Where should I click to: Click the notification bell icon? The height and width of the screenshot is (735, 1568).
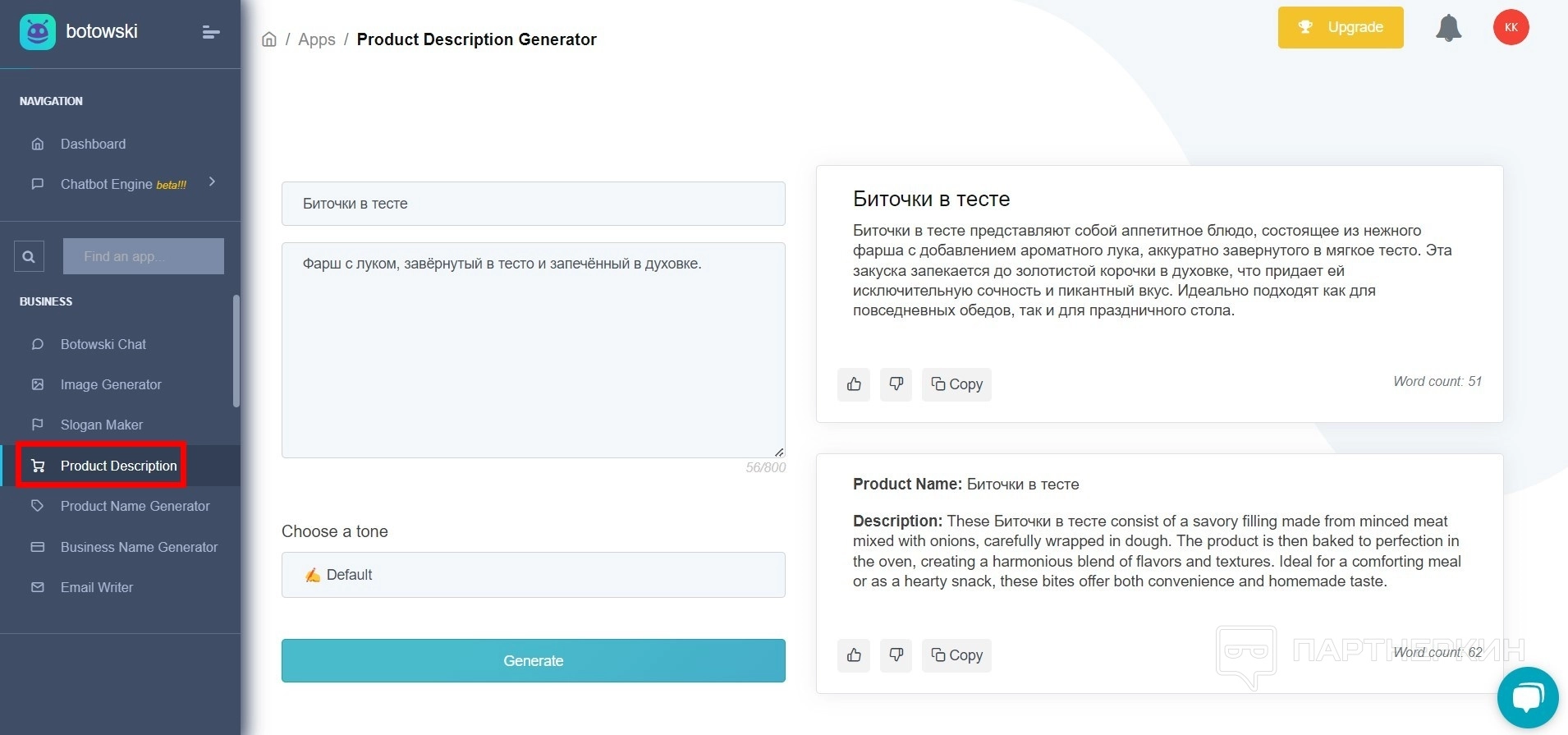(1448, 28)
